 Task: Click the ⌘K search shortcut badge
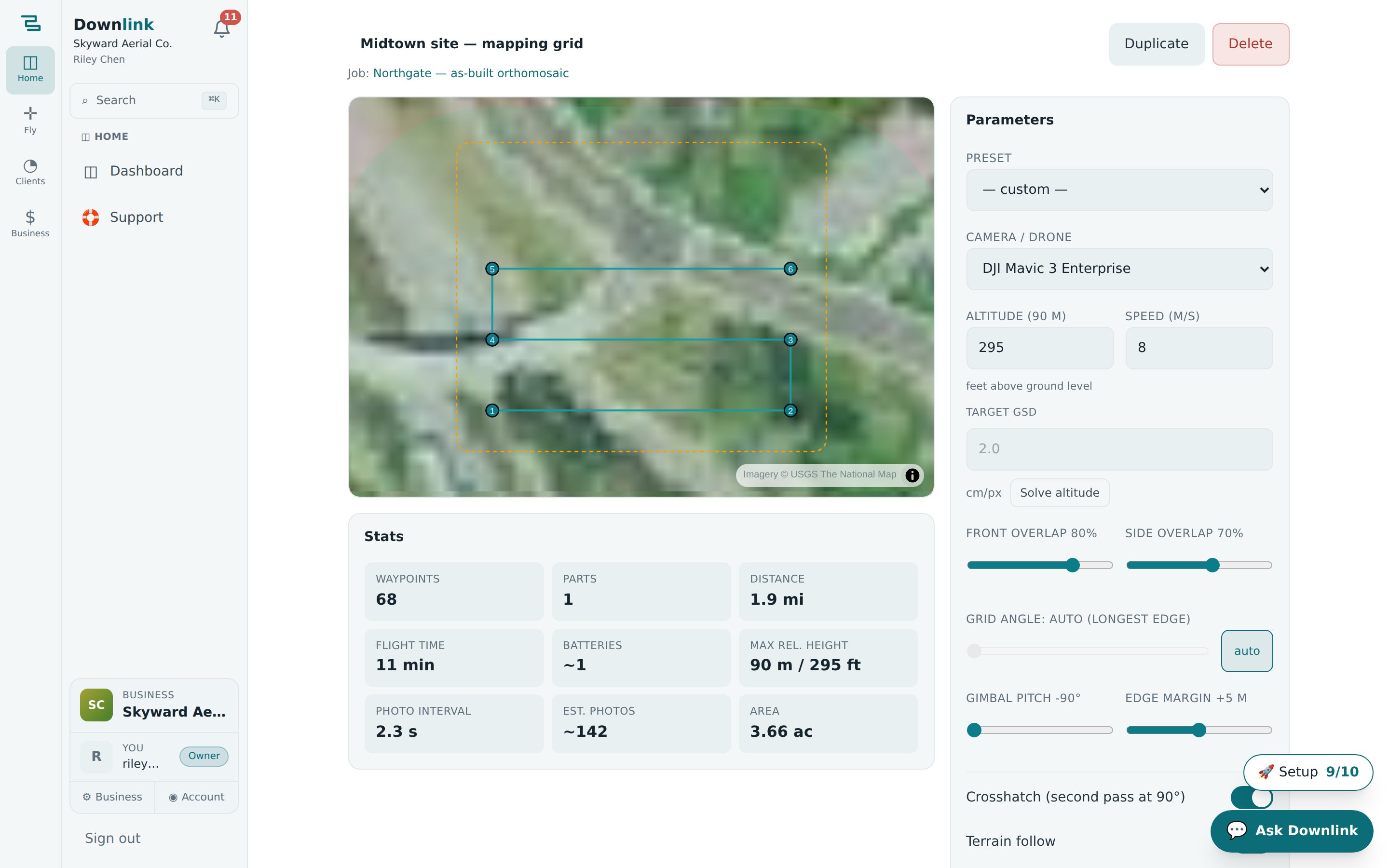[x=214, y=100]
